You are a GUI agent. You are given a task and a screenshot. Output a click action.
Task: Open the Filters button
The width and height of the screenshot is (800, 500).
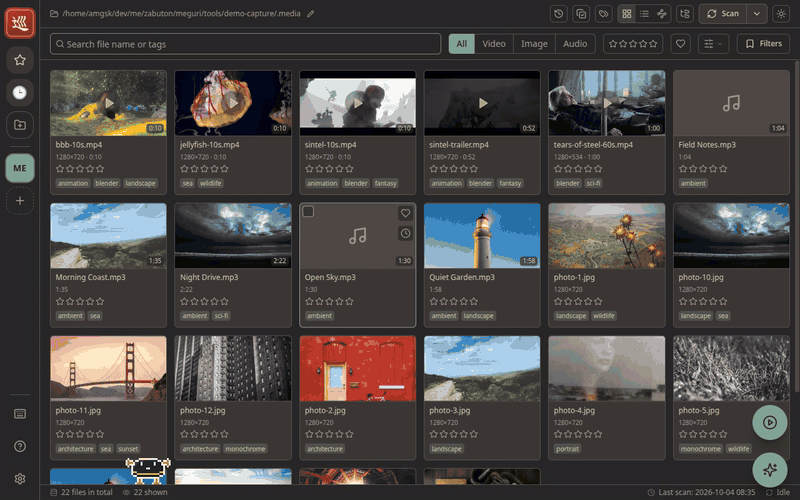763,44
